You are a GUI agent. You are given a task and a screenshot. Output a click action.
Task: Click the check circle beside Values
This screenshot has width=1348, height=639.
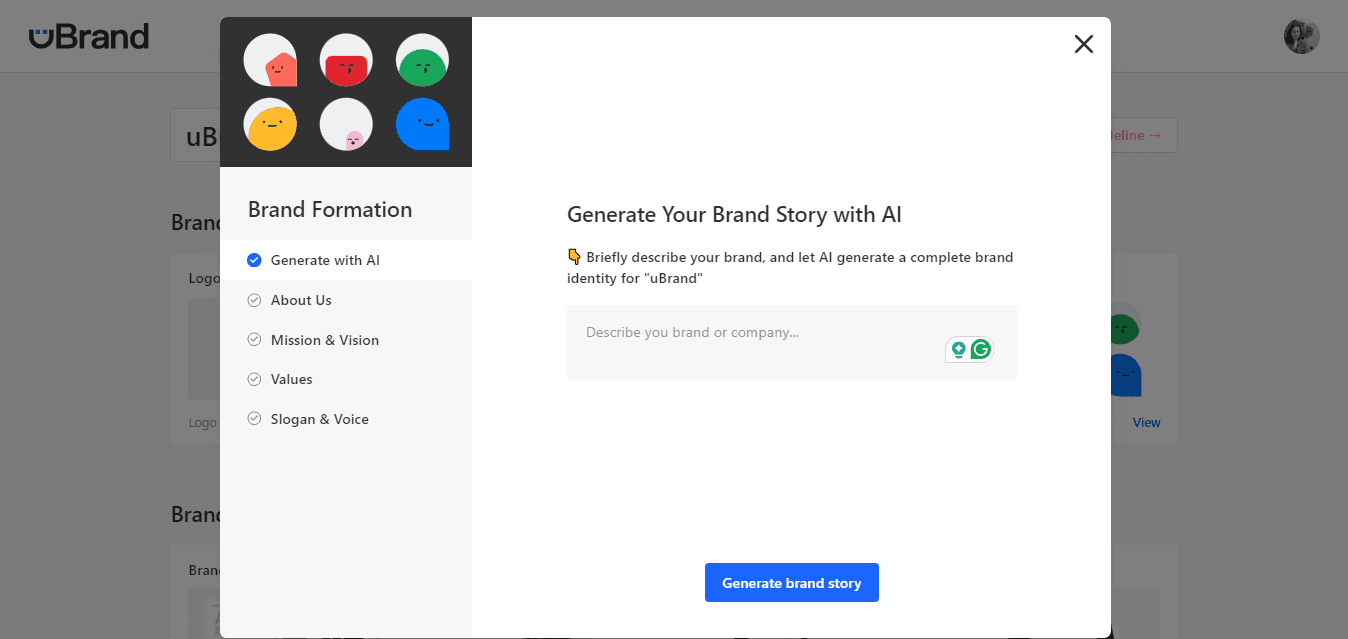(x=254, y=379)
